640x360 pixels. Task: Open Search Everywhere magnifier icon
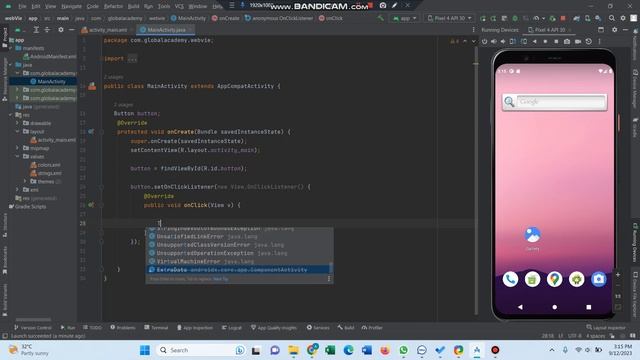coord(612,18)
